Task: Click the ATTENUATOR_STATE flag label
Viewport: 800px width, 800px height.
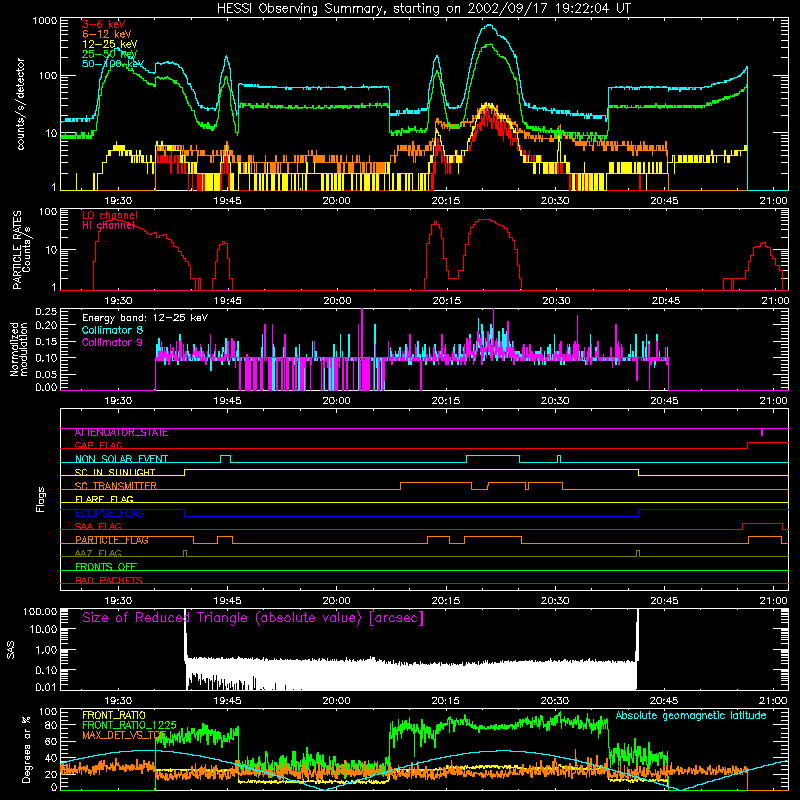Action: coord(121,433)
